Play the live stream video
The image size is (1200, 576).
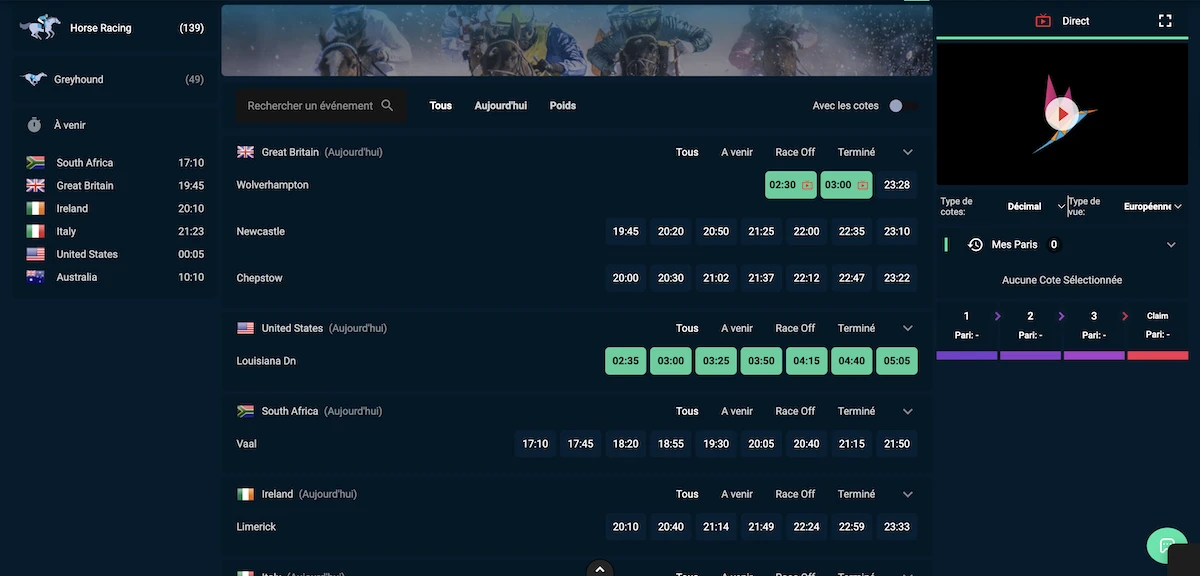click(x=1061, y=114)
